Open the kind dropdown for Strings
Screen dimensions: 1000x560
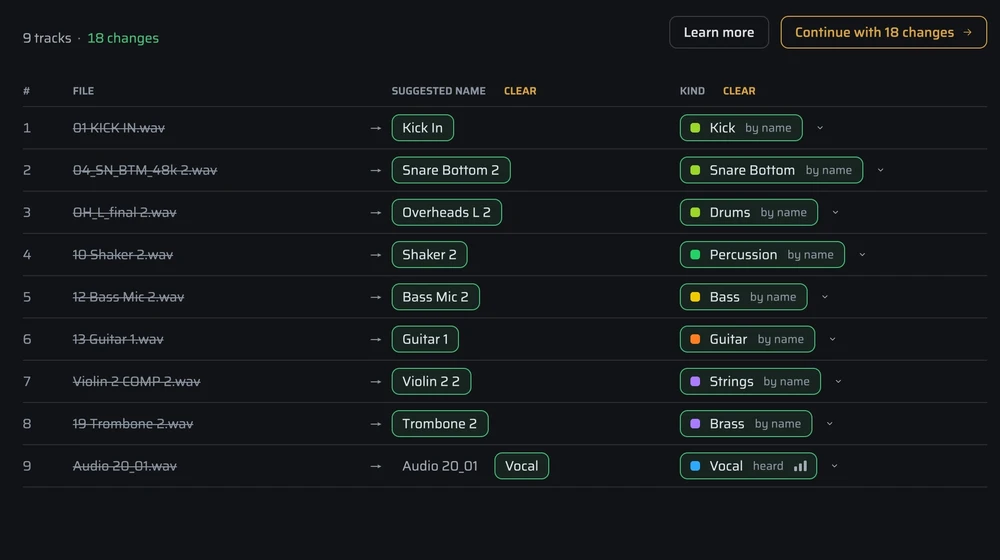[838, 381]
